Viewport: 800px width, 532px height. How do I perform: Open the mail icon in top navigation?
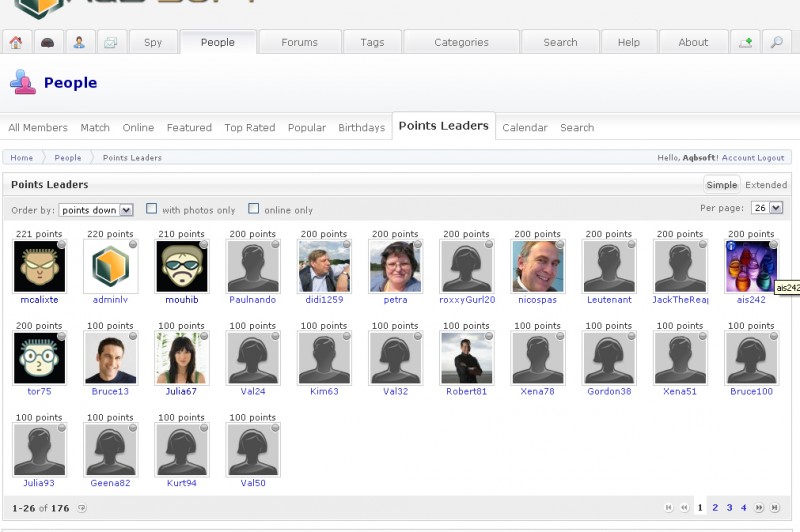pyautogui.click(x=110, y=42)
